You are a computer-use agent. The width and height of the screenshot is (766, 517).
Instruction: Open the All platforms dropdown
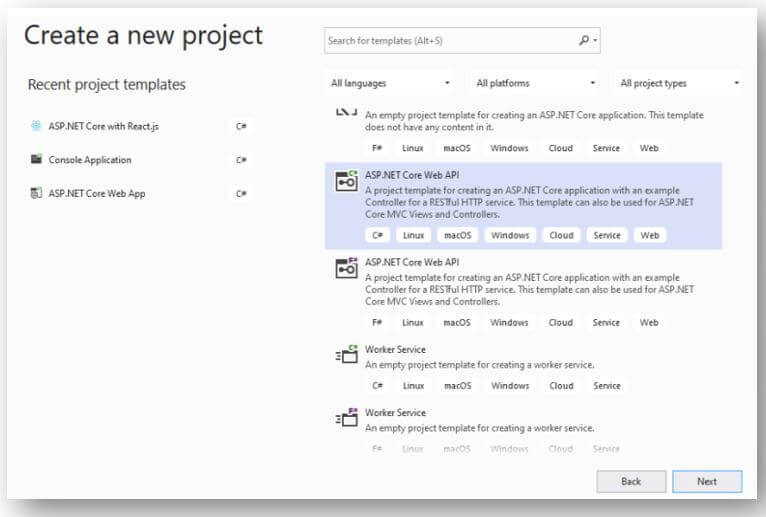coord(535,83)
